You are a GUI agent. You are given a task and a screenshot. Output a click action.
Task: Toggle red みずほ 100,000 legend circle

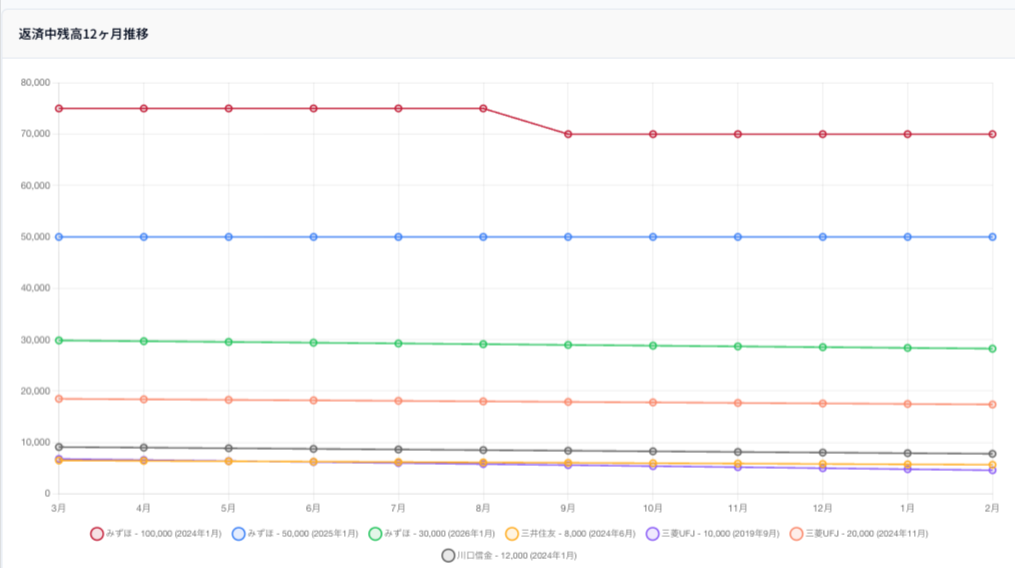pyautogui.click(x=97, y=534)
